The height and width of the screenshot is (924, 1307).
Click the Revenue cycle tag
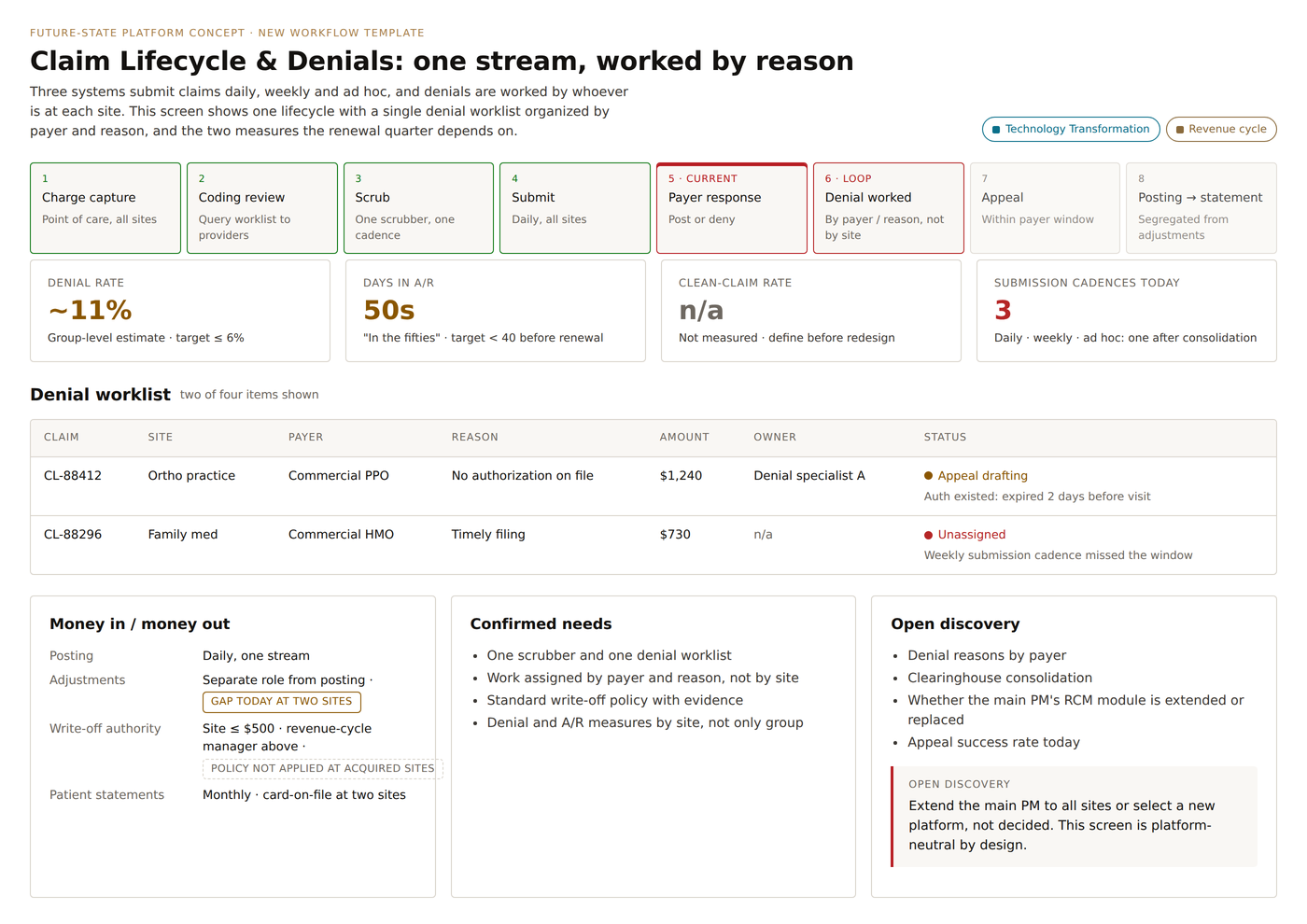1221,129
